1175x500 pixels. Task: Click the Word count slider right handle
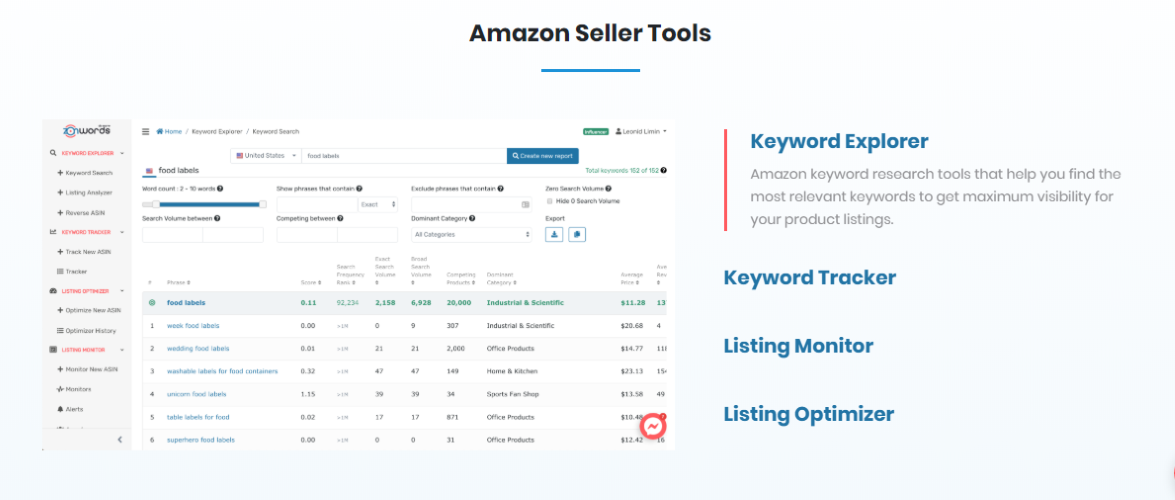(x=262, y=204)
